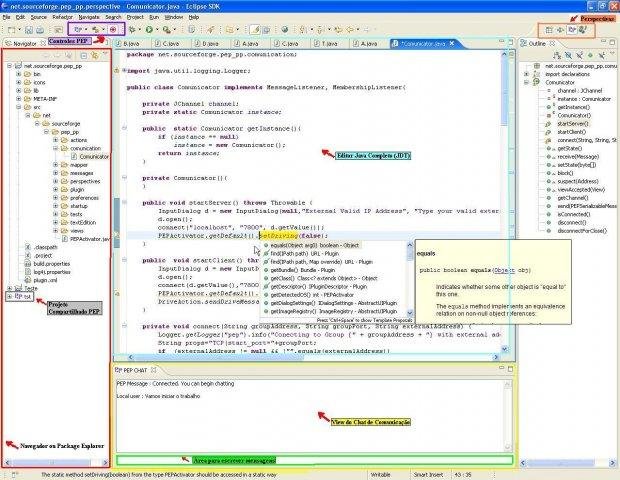Click the chat message input field

click(x=314, y=460)
